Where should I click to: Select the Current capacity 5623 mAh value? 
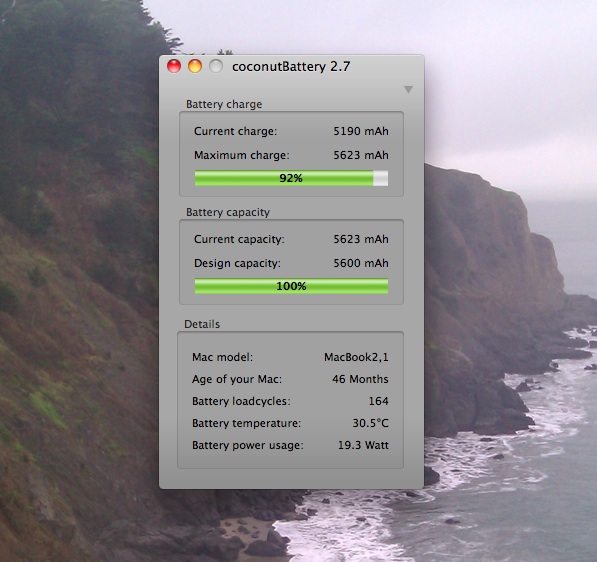[361, 239]
